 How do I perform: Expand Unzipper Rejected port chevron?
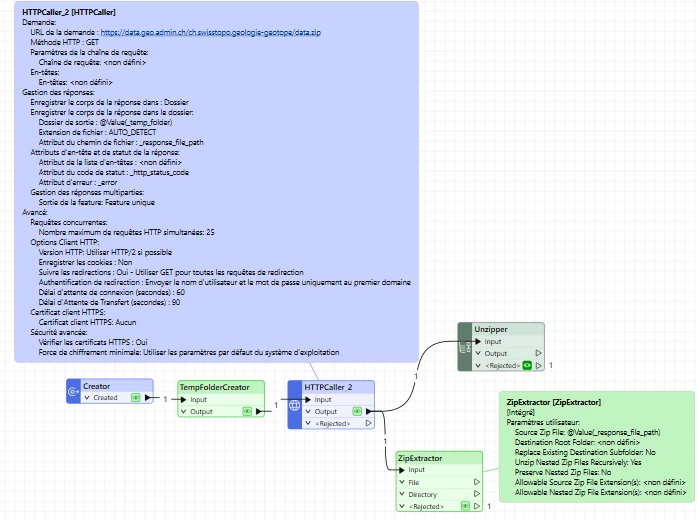[478, 365]
